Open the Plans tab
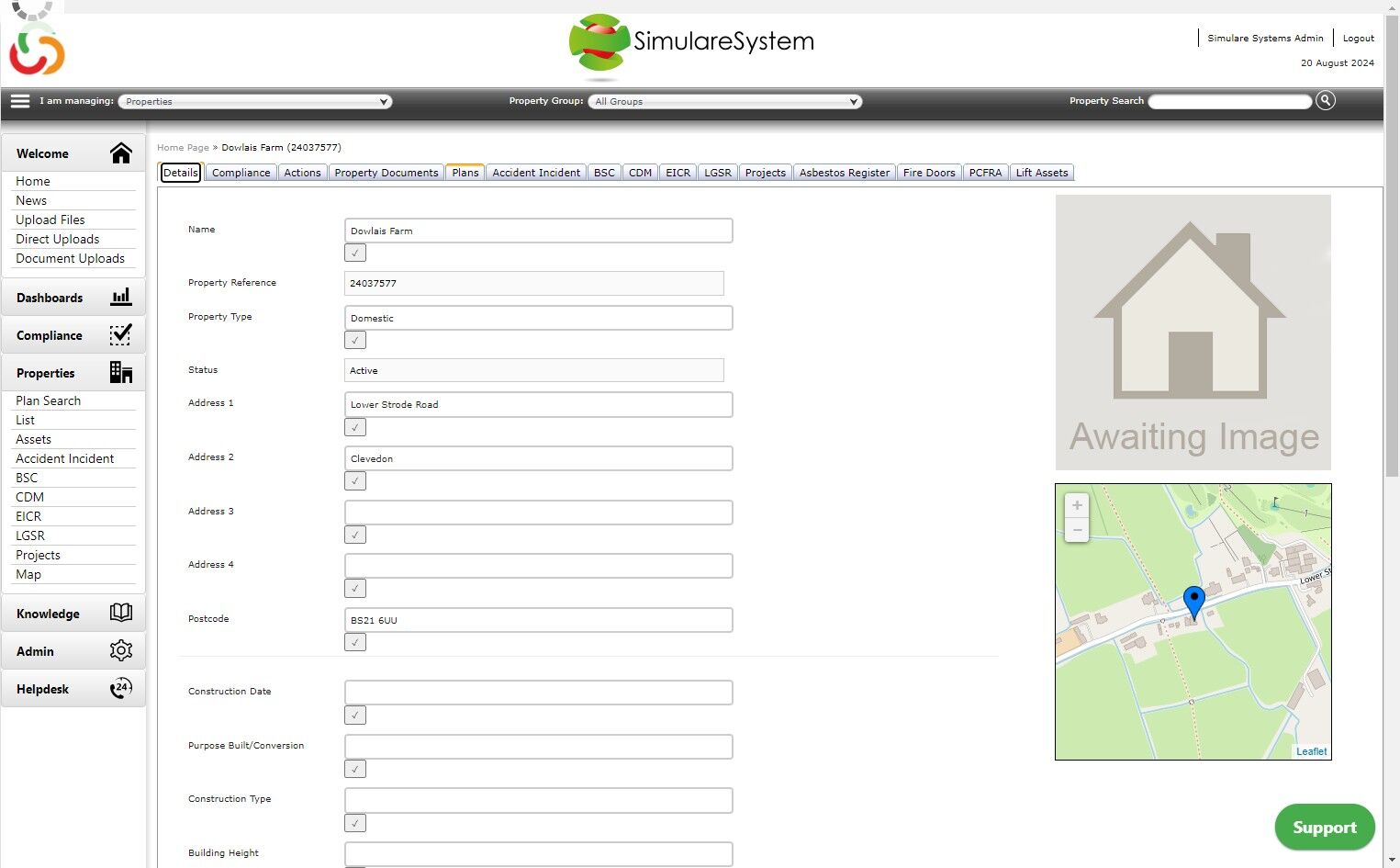The width and height of the screenshot is (1400, 868). coord(465,173)
